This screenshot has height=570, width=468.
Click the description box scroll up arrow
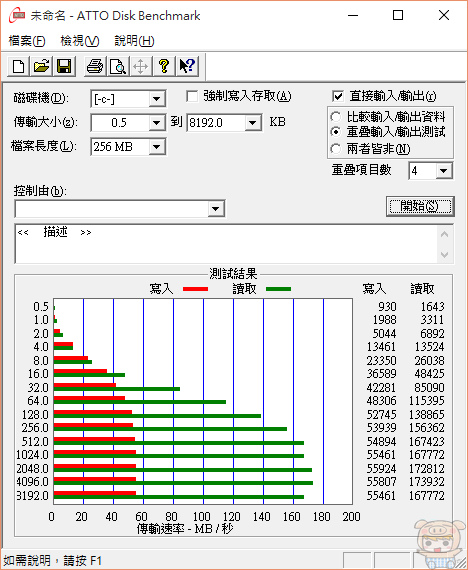pos(444,234)
